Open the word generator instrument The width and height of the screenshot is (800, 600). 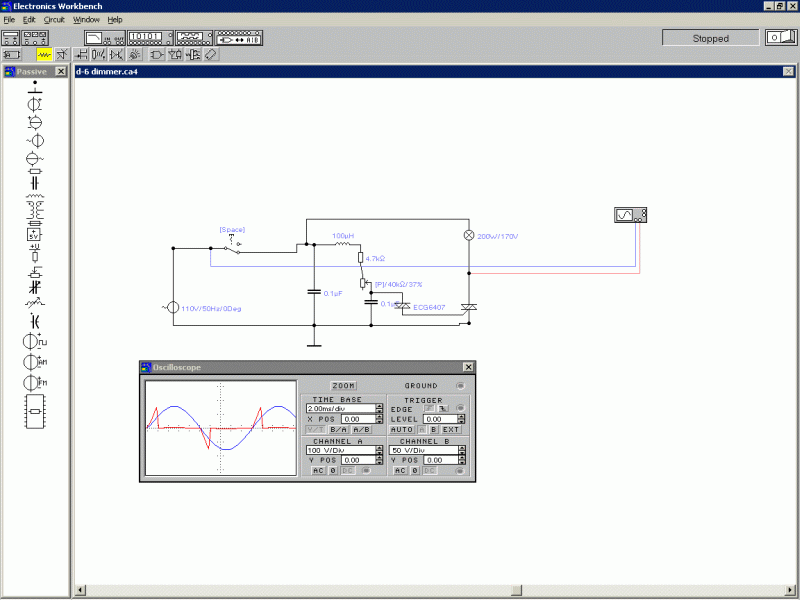(x=150, y=38)
